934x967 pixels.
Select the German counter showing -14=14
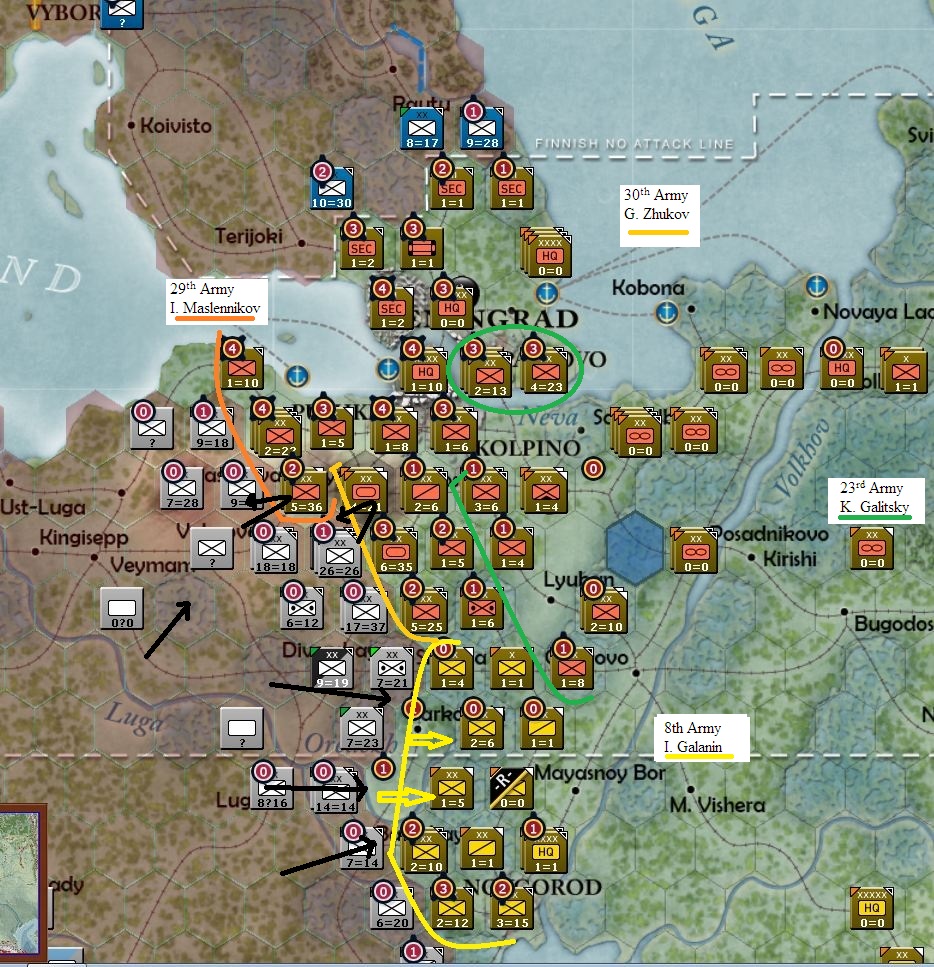[x=334, y=791]
